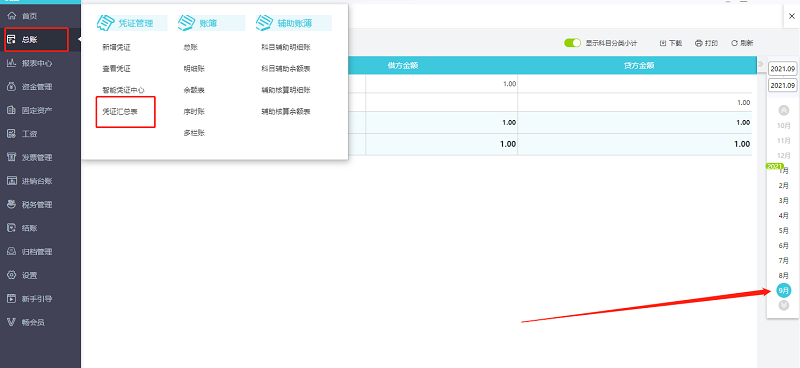Close the current tab with X
Viewport: 800px width, 368px height.
pos(791,16)
